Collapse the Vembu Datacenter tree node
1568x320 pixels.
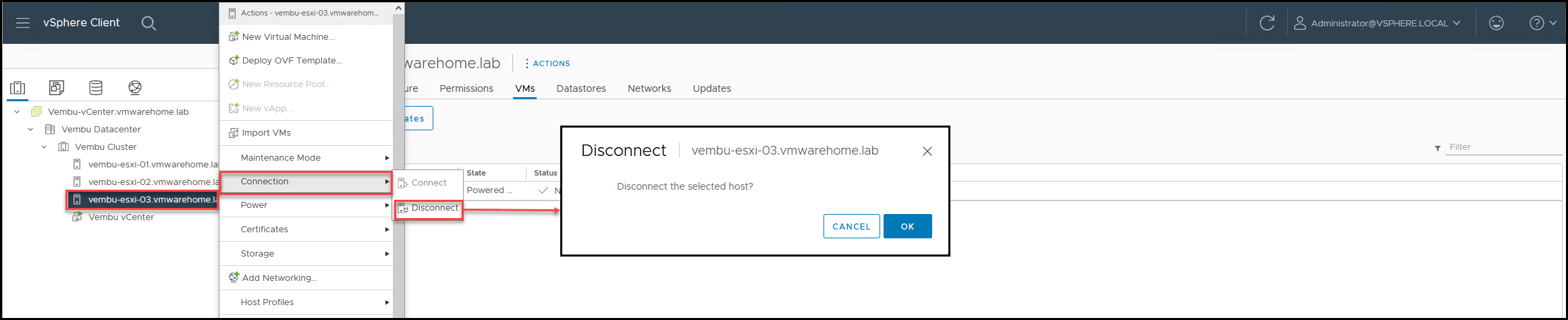coord(30,129)
